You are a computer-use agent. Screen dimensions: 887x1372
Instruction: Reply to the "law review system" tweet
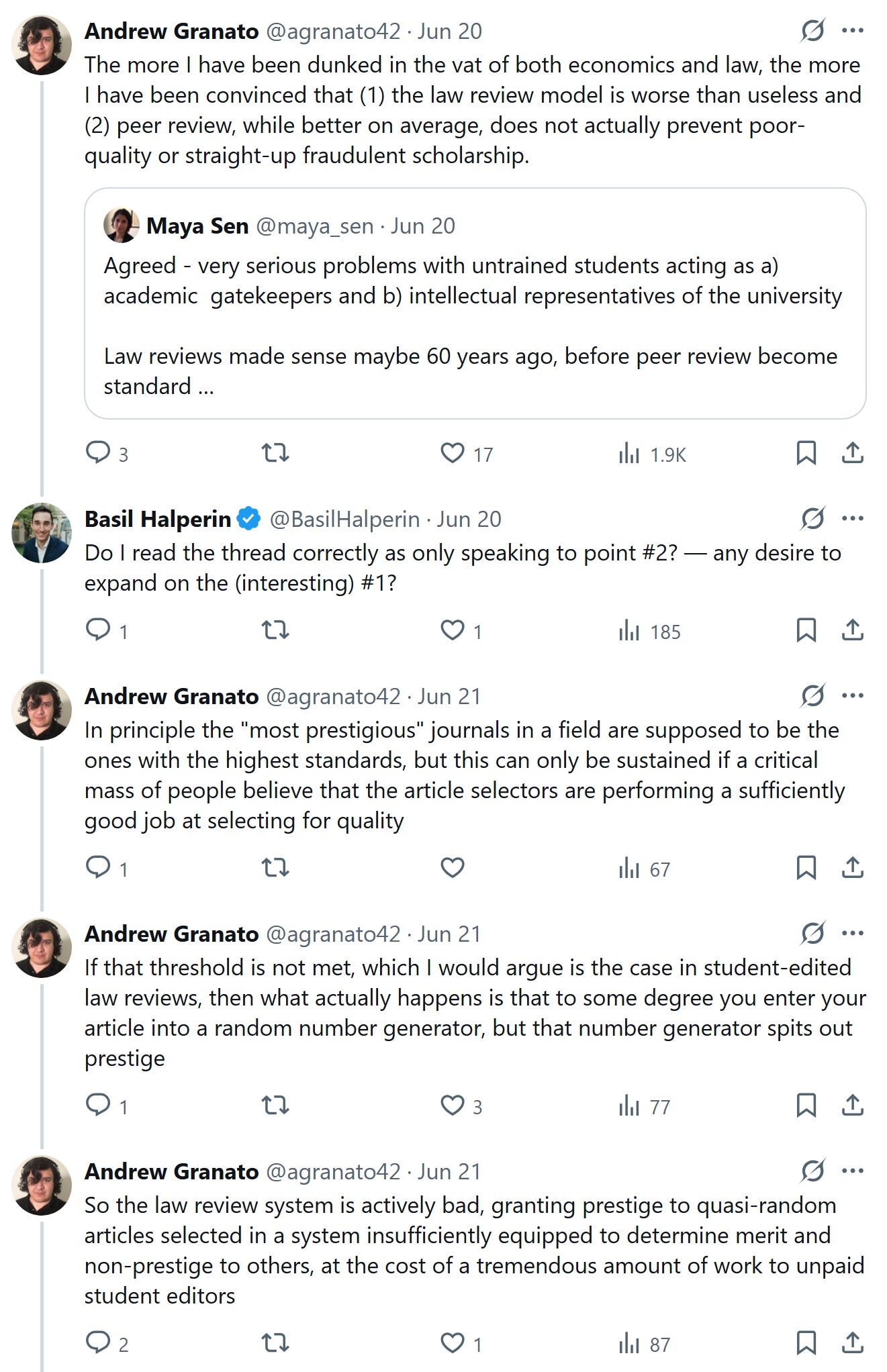pyautogui.click(x=98, y=1343)
